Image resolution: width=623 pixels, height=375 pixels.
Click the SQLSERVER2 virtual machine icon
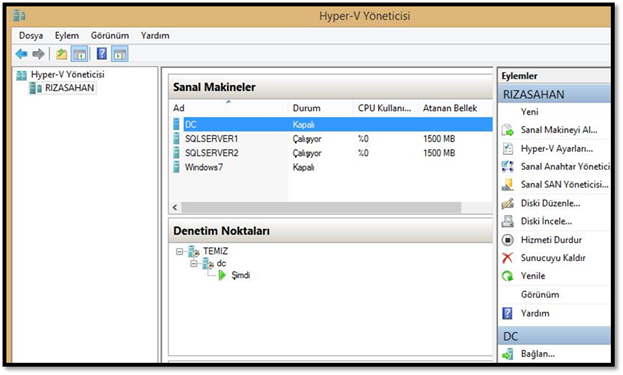pyautogui.click(x=176, y=153)
